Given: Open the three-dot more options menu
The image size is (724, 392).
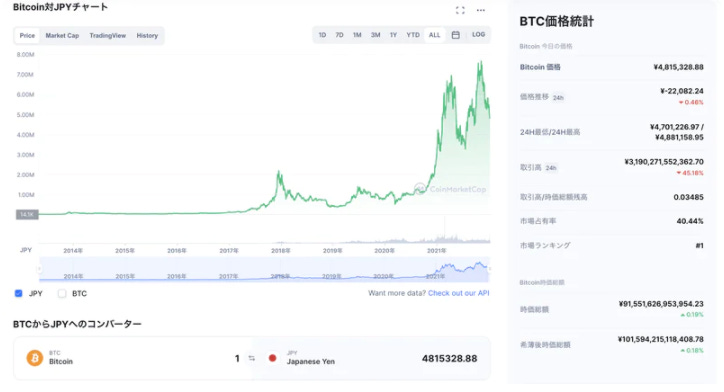Looking at the screenshot, I should 481,10.
